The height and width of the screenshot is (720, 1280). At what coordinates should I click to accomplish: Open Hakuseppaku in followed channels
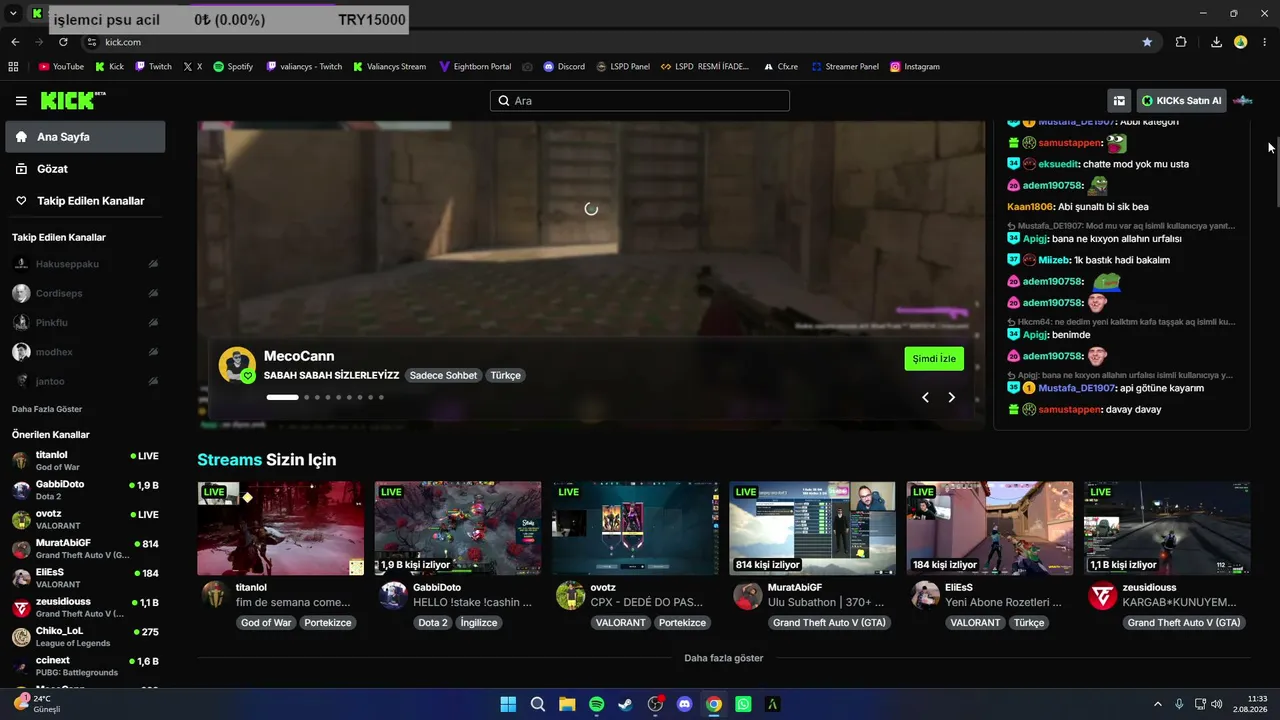(x=85, y=264)
